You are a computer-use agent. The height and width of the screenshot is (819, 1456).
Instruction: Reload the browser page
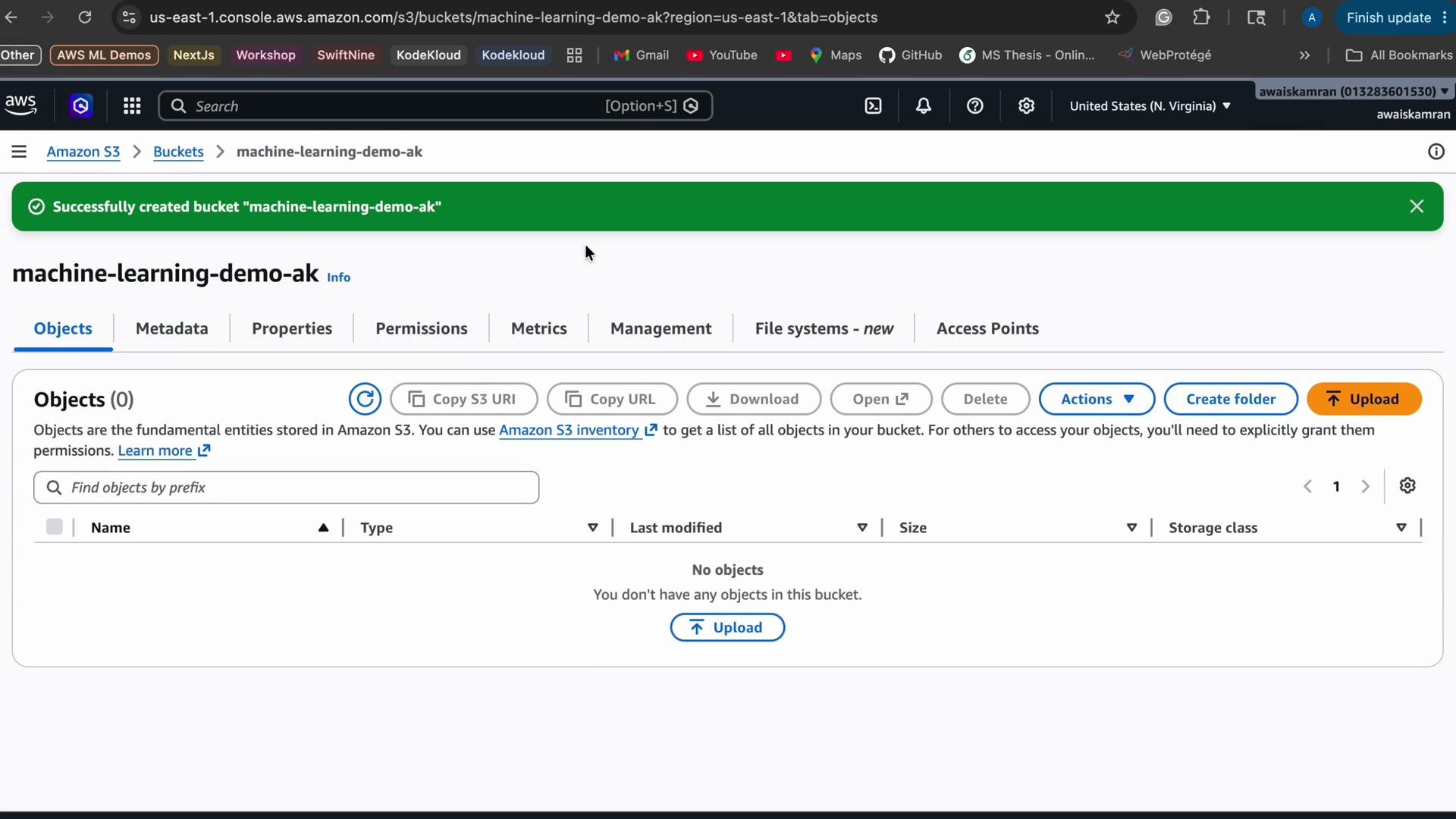(85, 17)
